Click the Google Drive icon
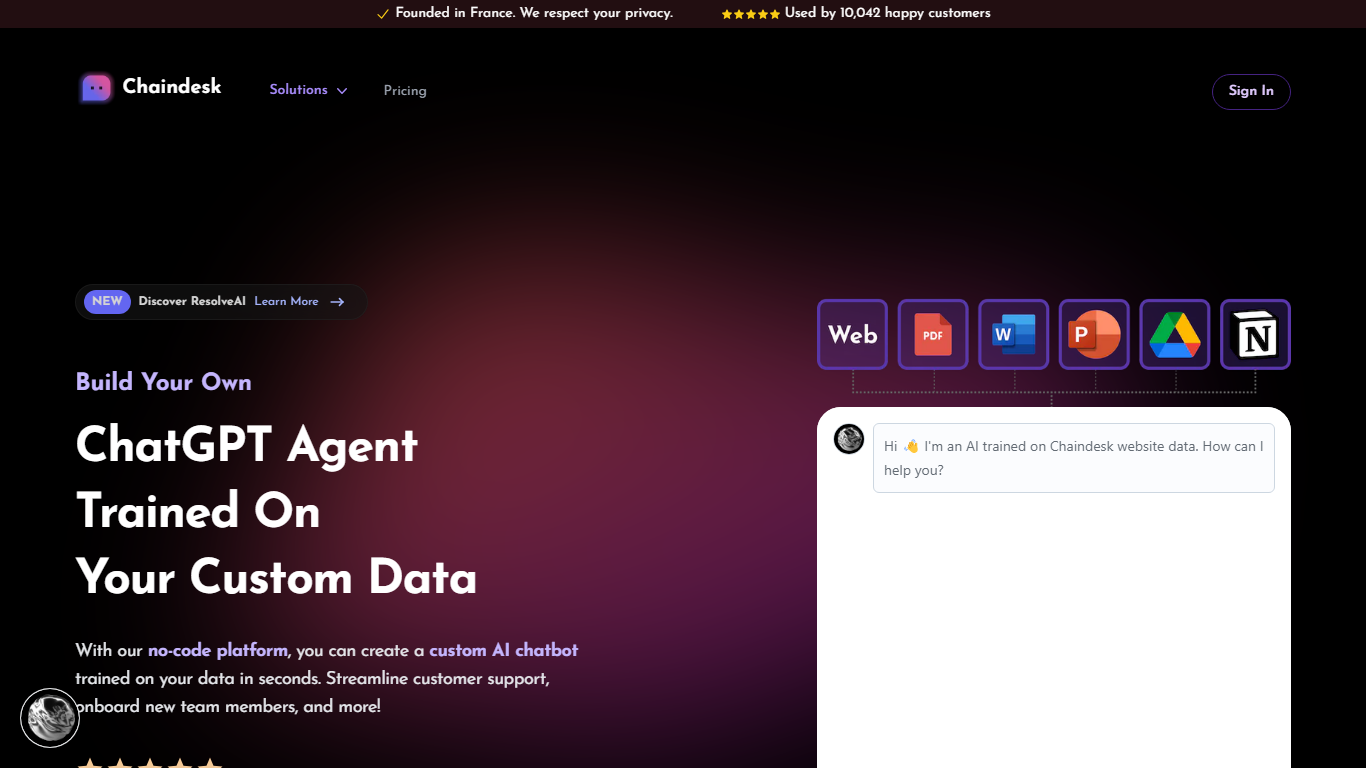The image size is (1366, 768). 1175,335
